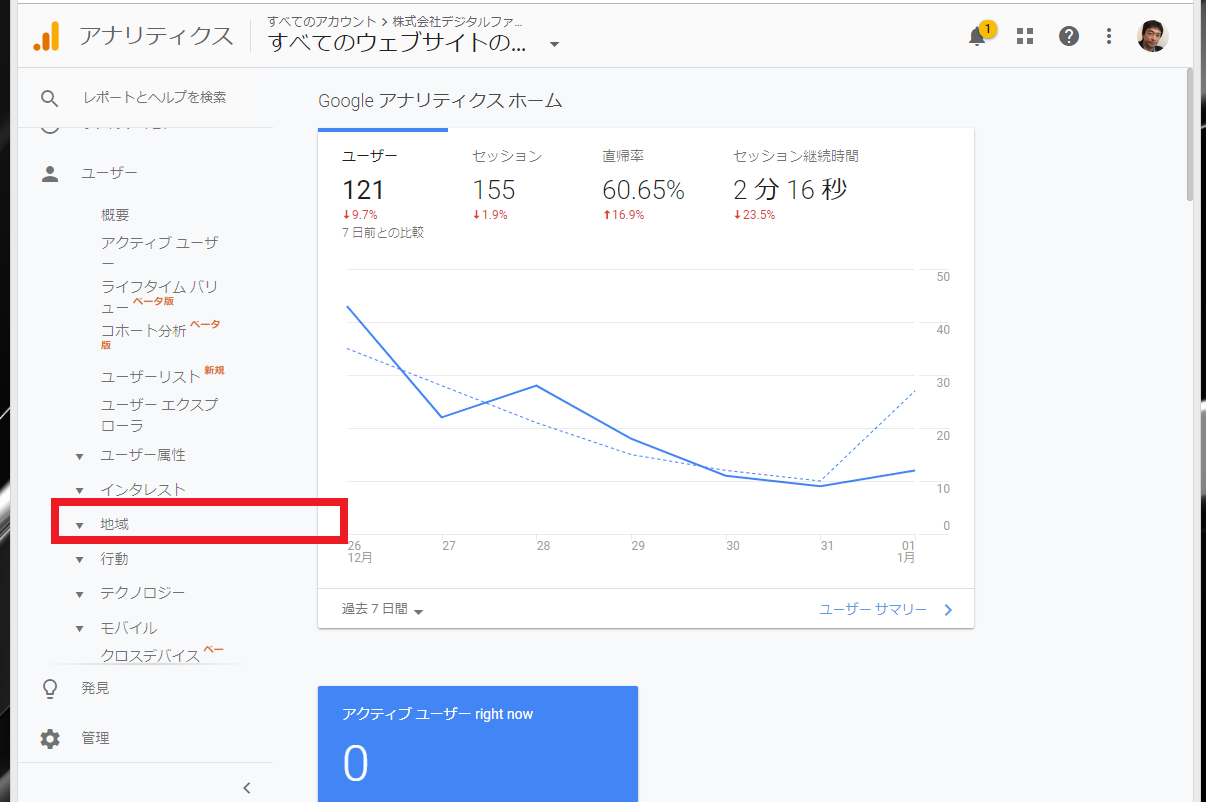The image size is (1206, 802).
Task: Collapse the sidebar with the left chevron
Action: tap(247, 788)
